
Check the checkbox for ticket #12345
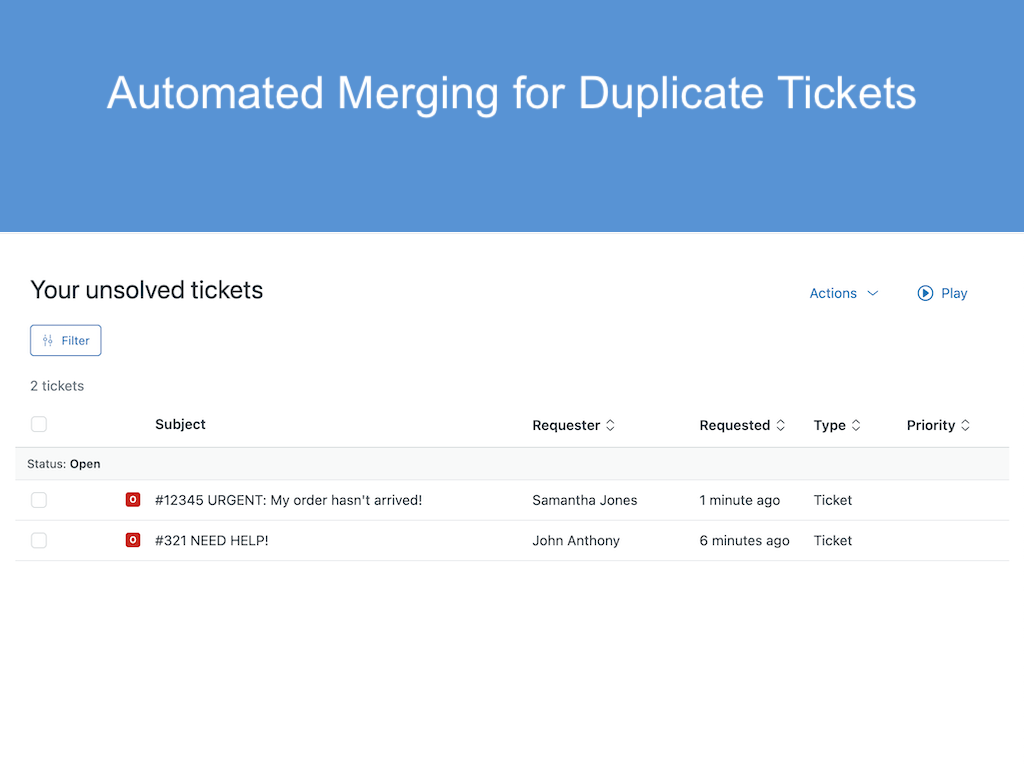pyautogui.click(x=38, y=499)
